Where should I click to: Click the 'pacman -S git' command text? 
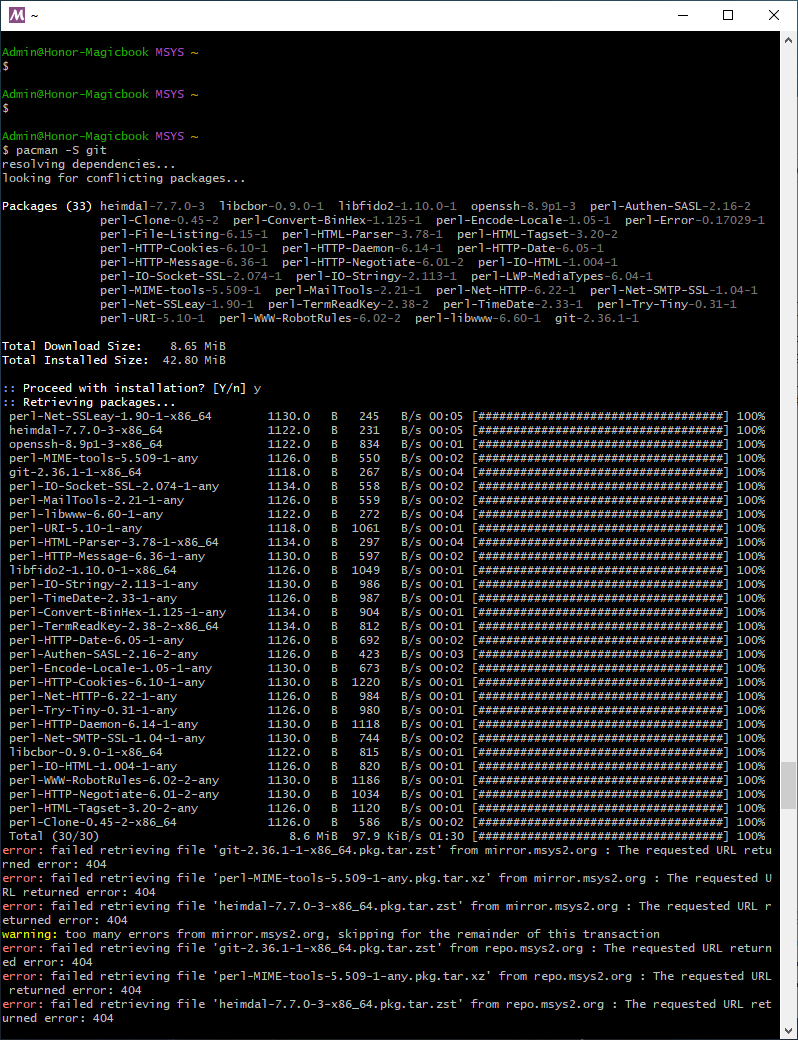pos(61,151)
